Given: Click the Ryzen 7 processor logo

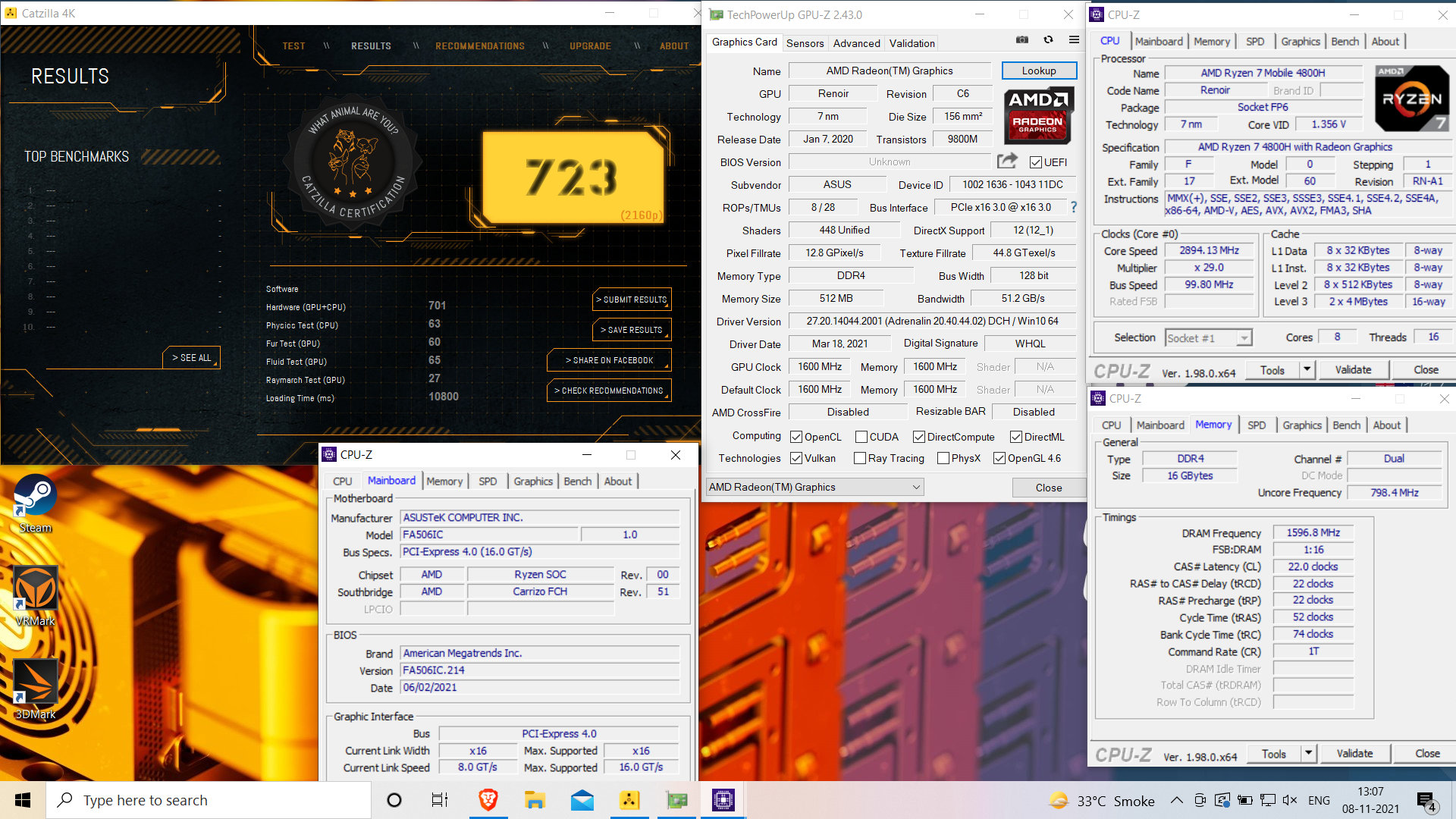Looking at the screenshot, I should pyautogui.click(x=1411, y=99).
